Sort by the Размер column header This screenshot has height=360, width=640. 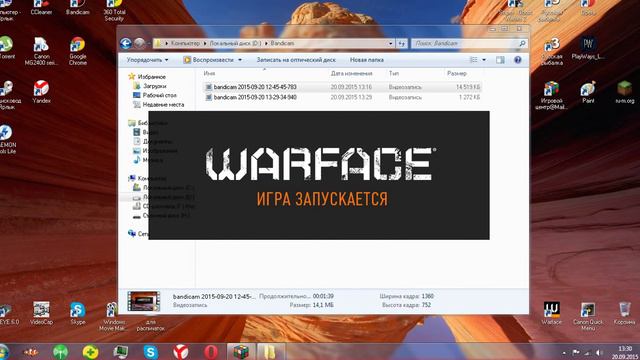point(457,73)
